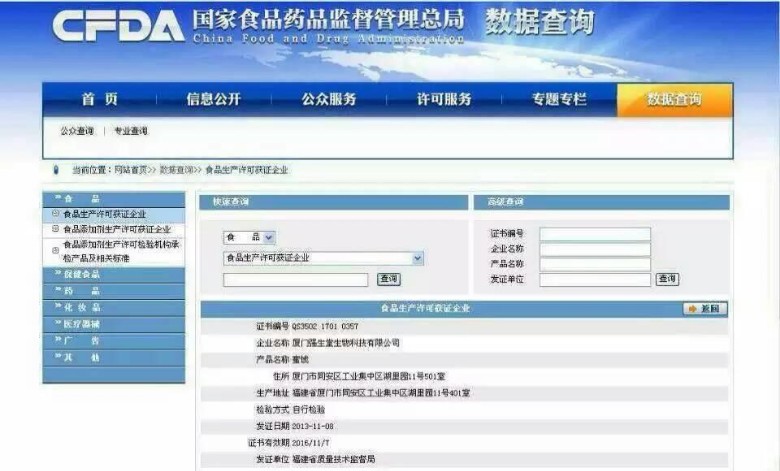
Task: Click the 高级查询 panel header
Action: 601,202
